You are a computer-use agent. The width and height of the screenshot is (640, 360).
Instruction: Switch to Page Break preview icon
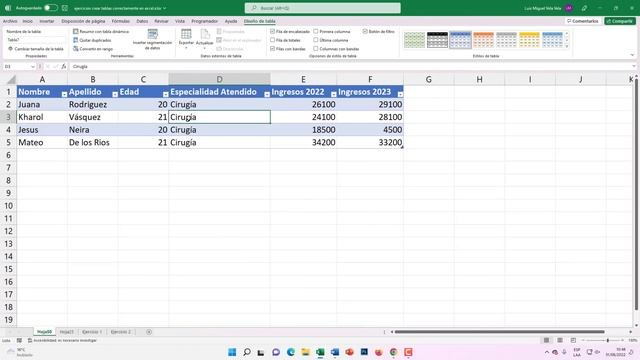573,340
